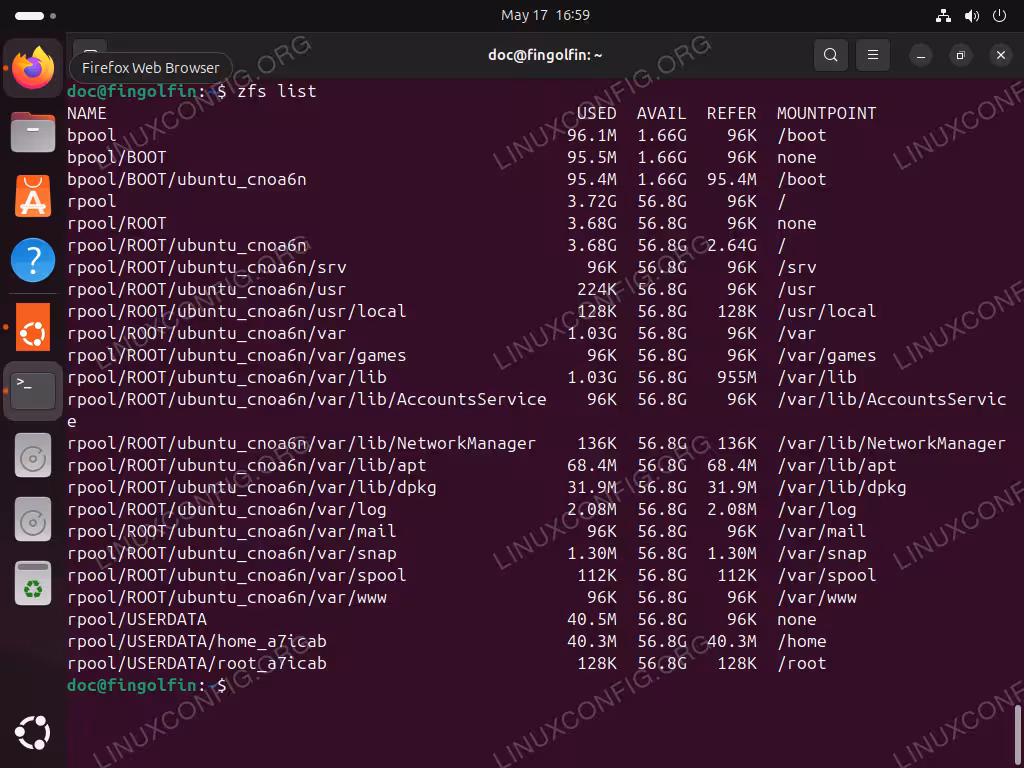Image resolution: width=1024 pixels, height=768 pixels.
Task: Open the clock showing May 17 16:59
Action: click(x=545, y=15)
